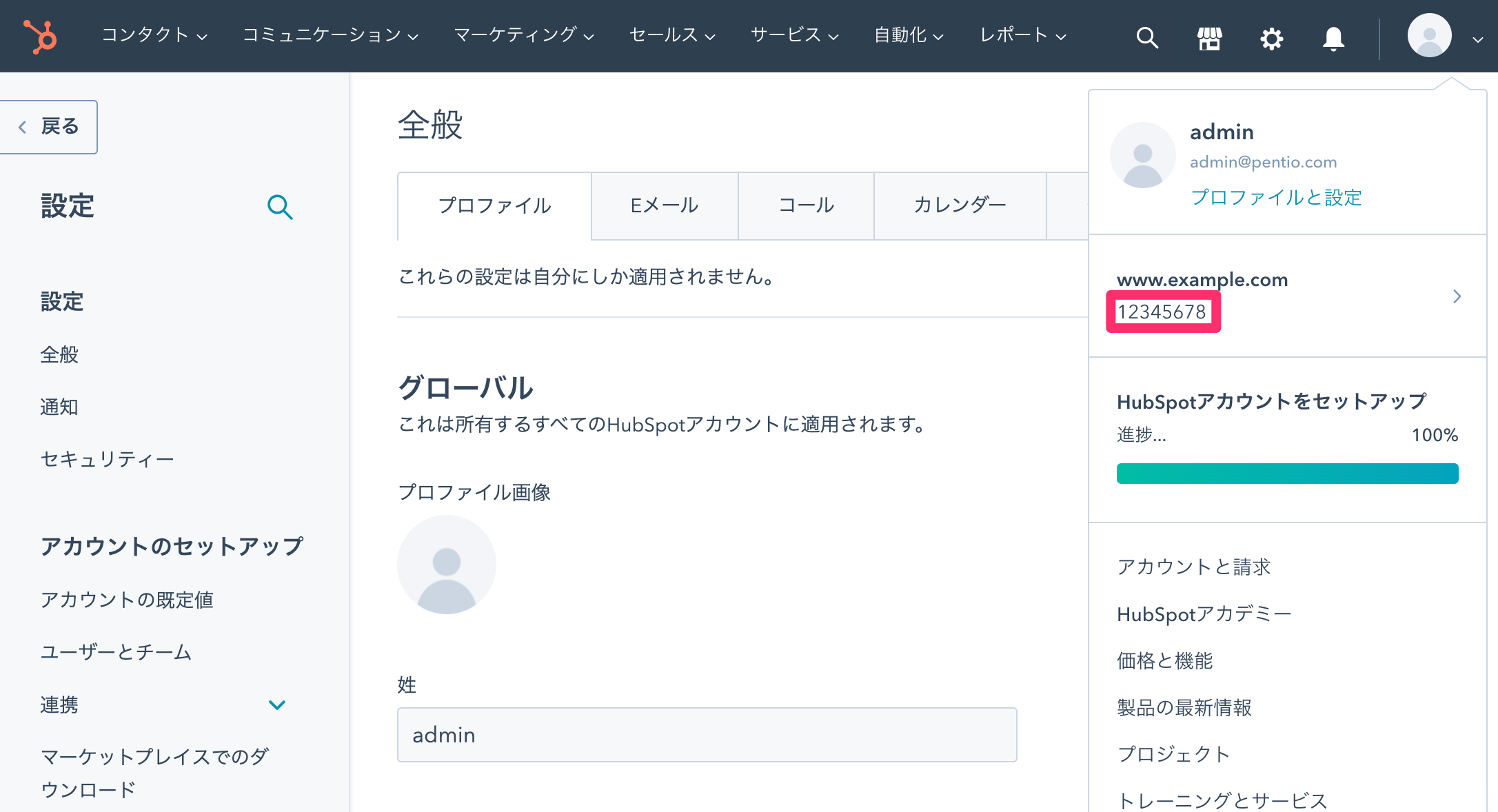Expand the 連携 sidebar section
The width and height of the screenshot is (1498, 812).
(276, 704)
